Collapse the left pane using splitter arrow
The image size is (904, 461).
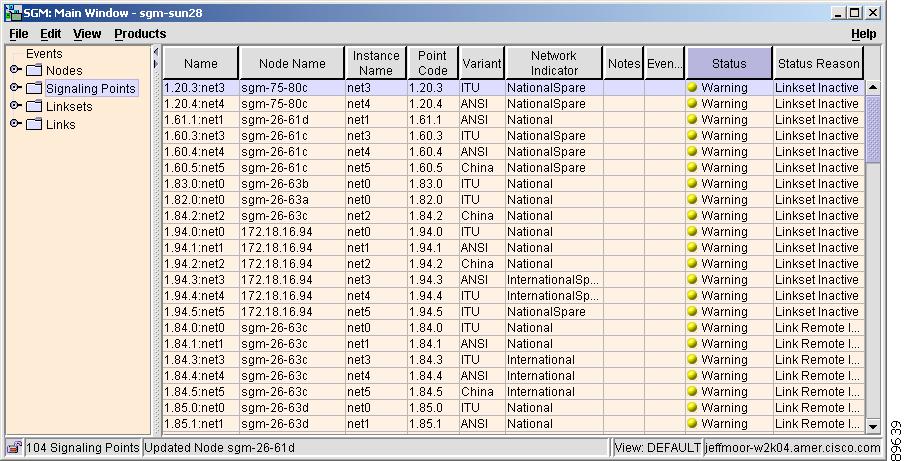(x=155, y=52)
